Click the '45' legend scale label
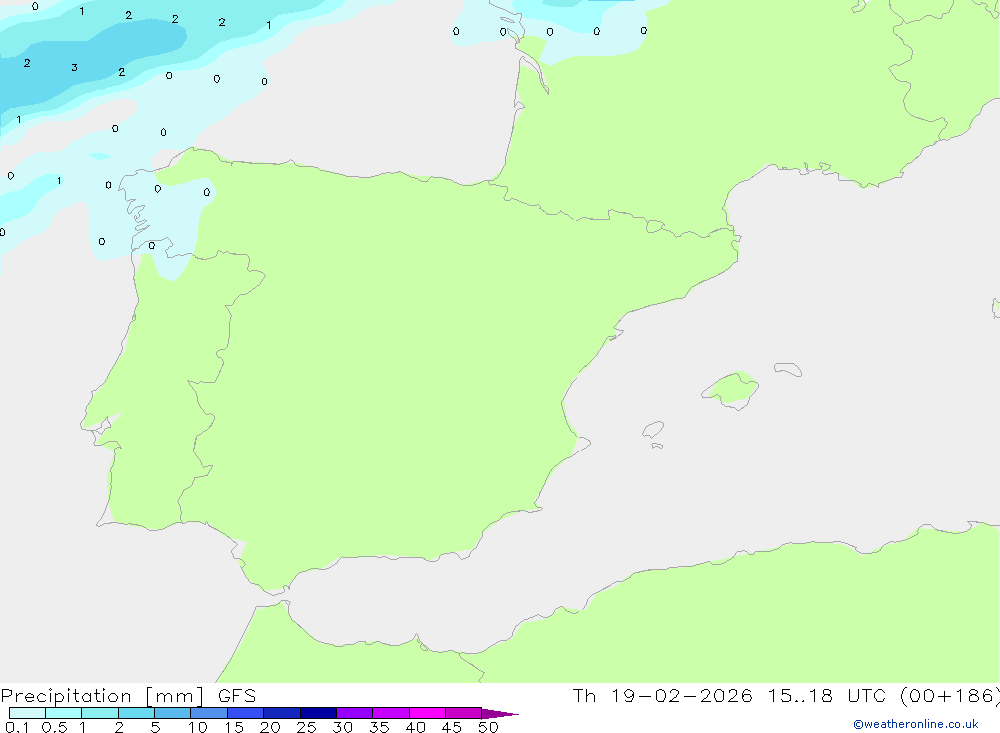This screenshot has width=1000, height=733. pyautogui.click(x=452, y=727)
